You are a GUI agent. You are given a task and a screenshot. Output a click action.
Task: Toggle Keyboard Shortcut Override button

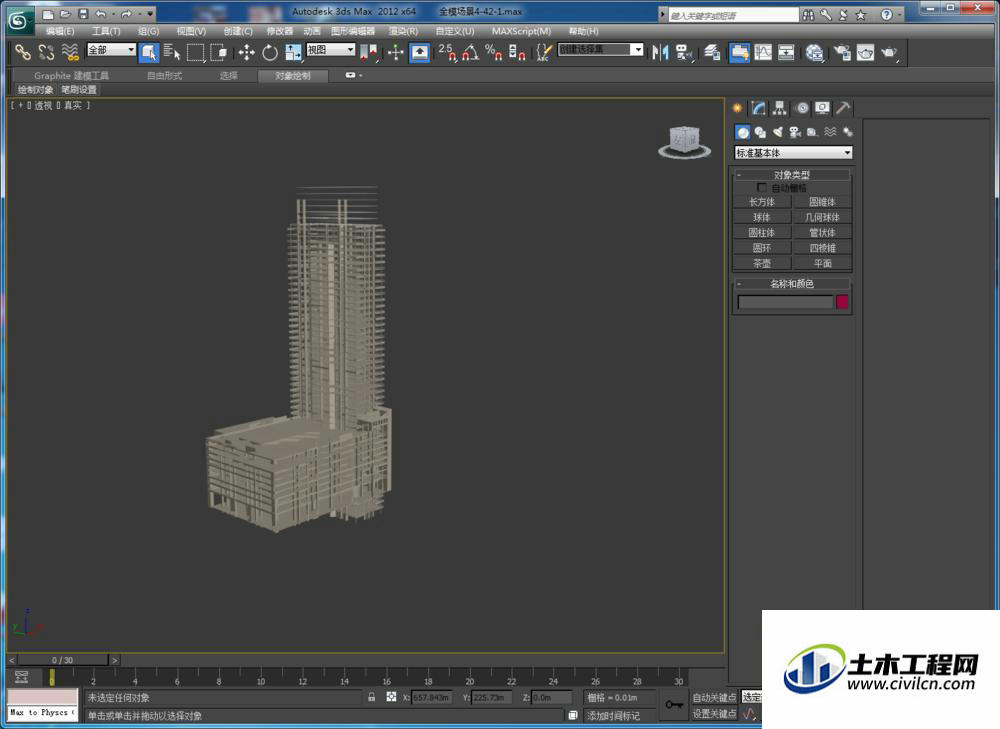[x=420, y=52]
